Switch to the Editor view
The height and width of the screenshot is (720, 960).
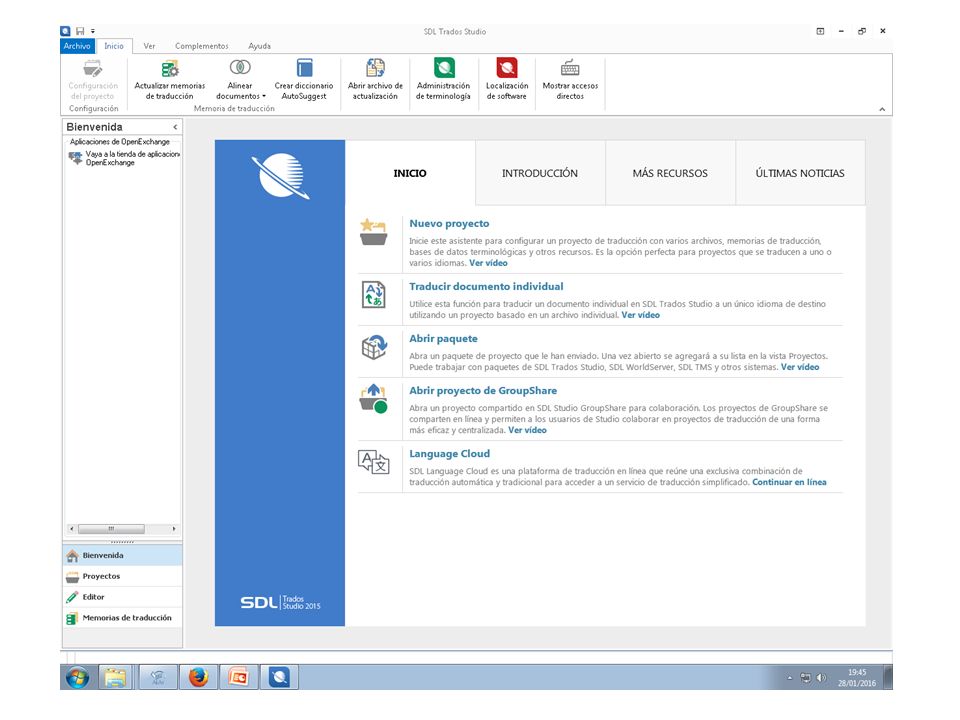click(122, 597)
